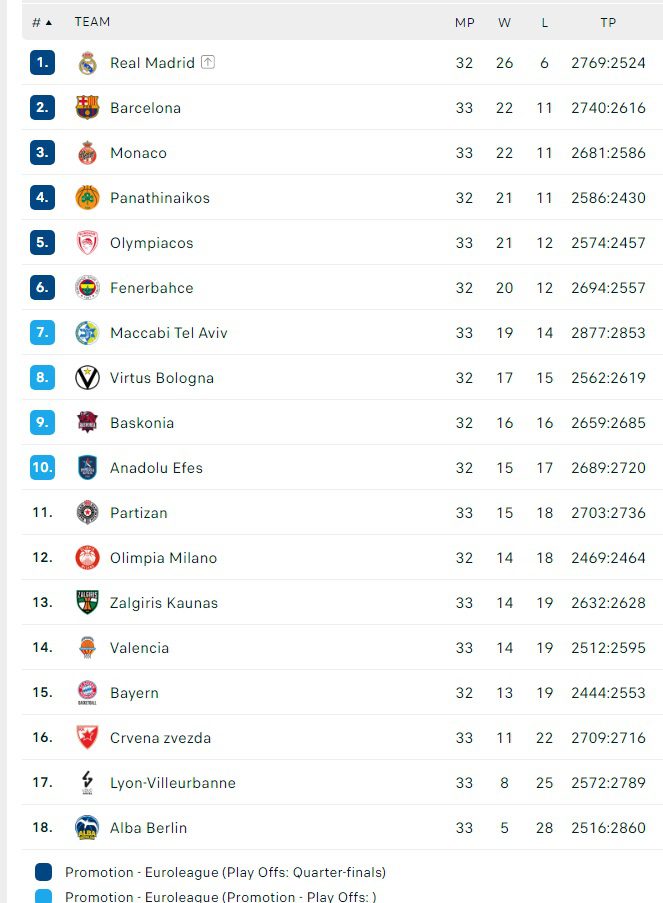Screen dimensions: 663x903
Task: Click the Bayern basketball crest
Action: [x=88, y=693]
